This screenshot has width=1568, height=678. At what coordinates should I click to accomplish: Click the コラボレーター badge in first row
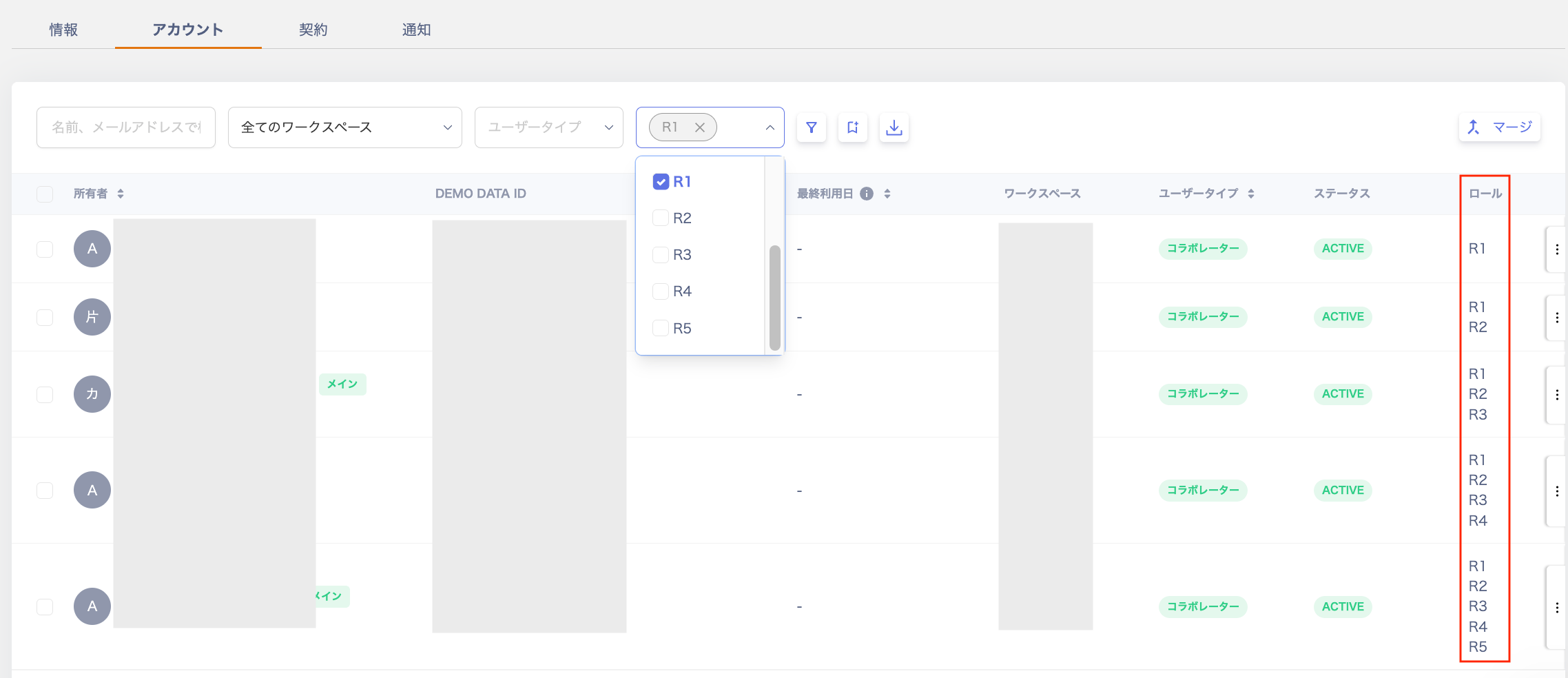pyautogui.click(x=1203, y=248)
